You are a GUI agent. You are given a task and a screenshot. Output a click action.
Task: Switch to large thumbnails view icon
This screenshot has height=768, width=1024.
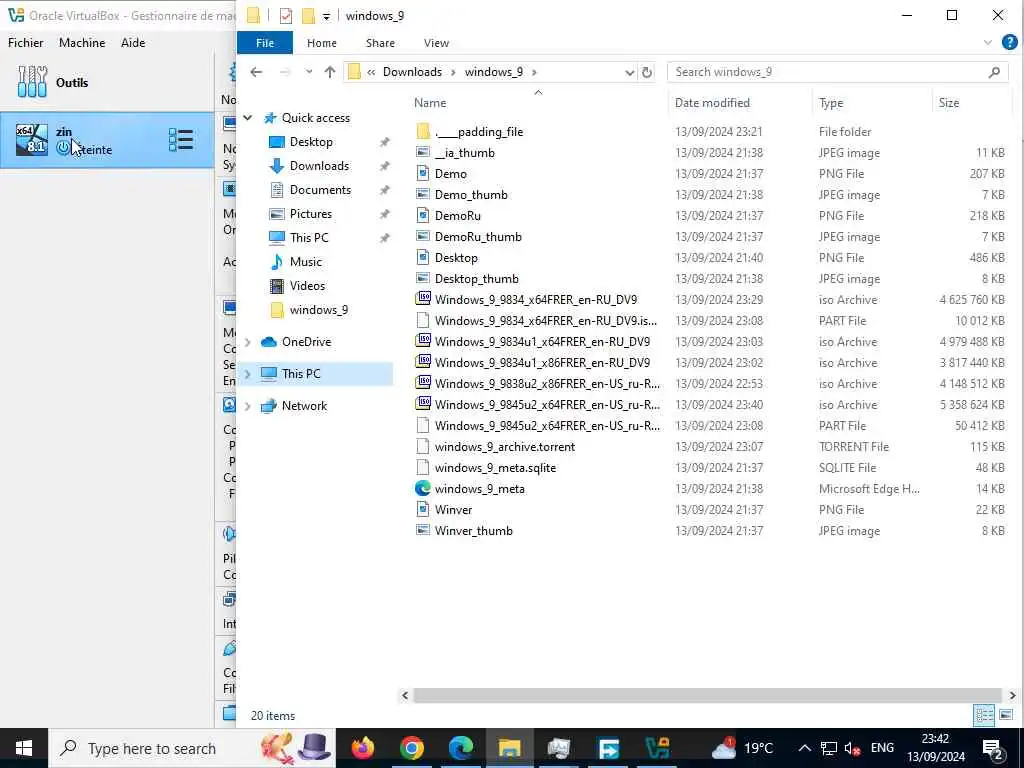(x=1006, y=714)
